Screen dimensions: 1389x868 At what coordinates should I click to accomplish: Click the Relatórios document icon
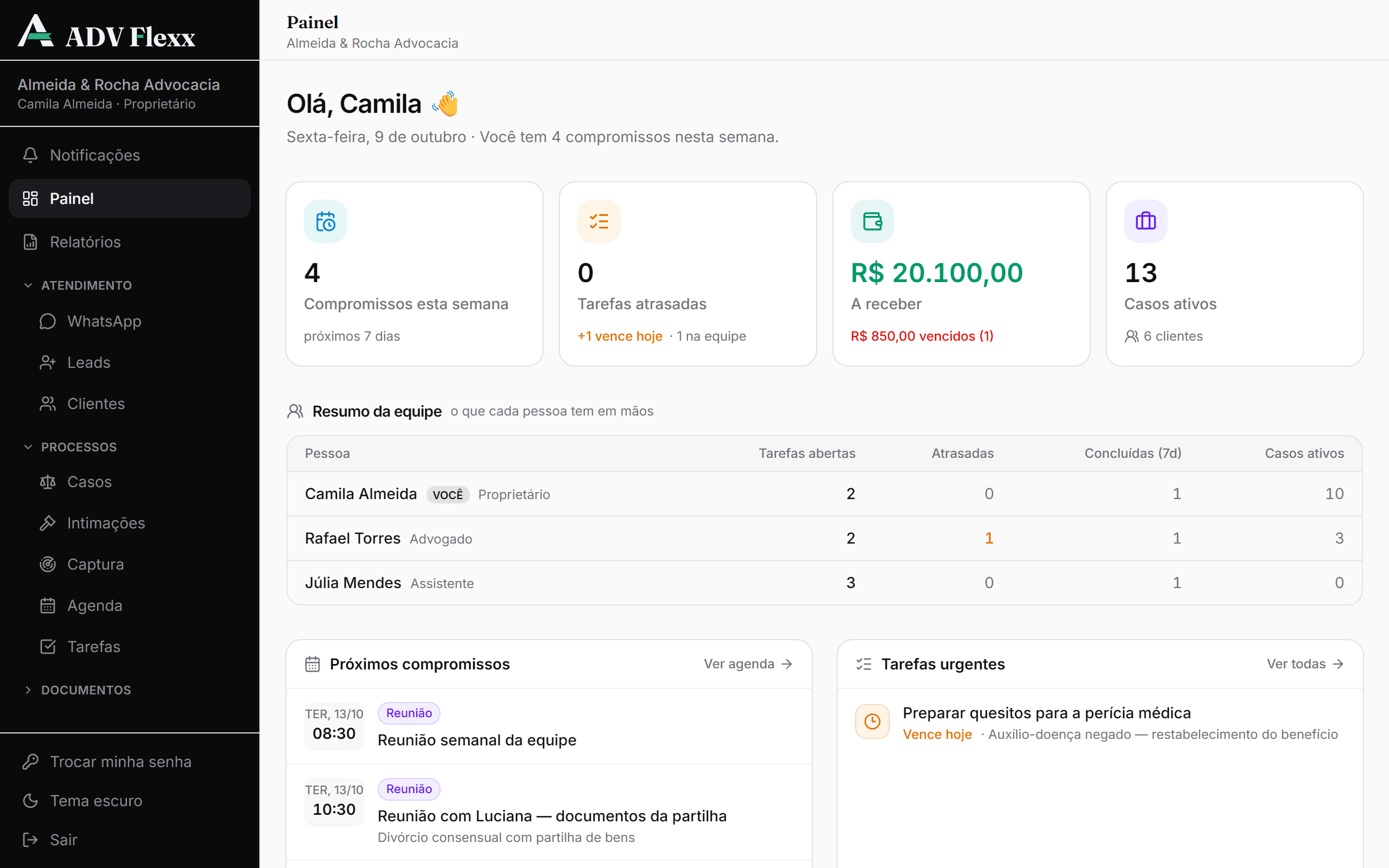(x=30, y=242)
